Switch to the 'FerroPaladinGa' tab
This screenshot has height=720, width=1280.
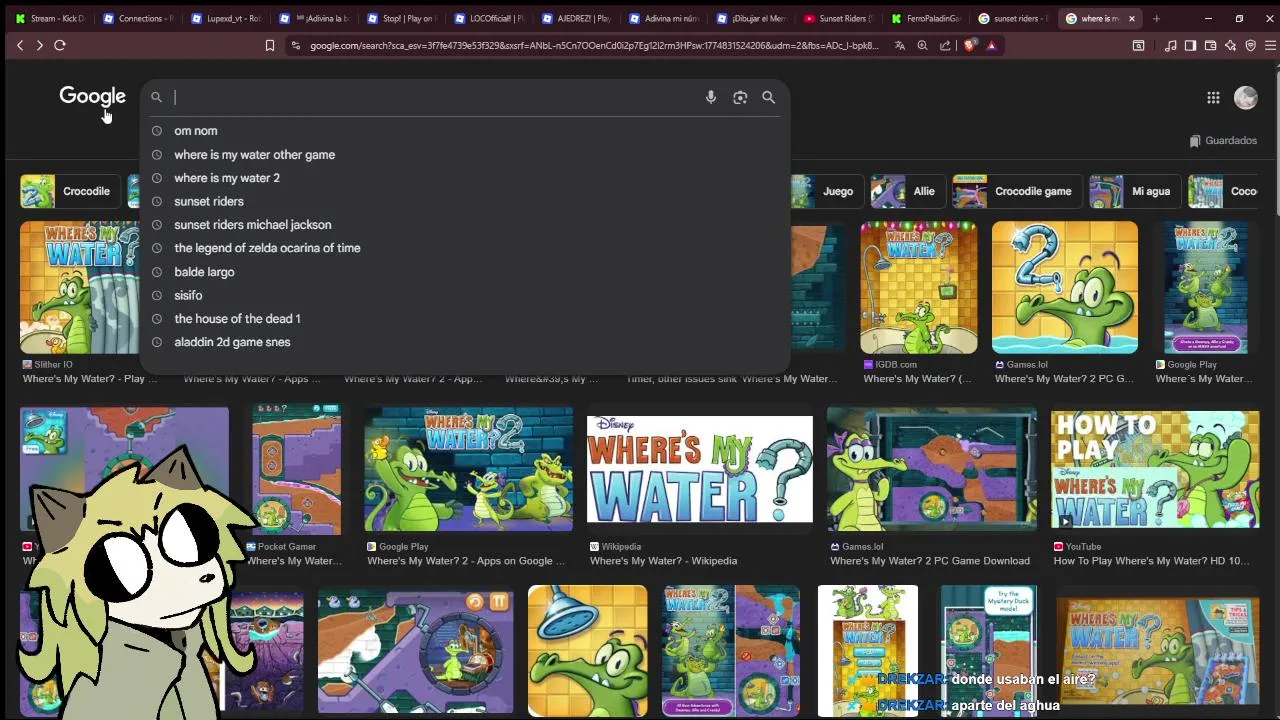(927, 18)
